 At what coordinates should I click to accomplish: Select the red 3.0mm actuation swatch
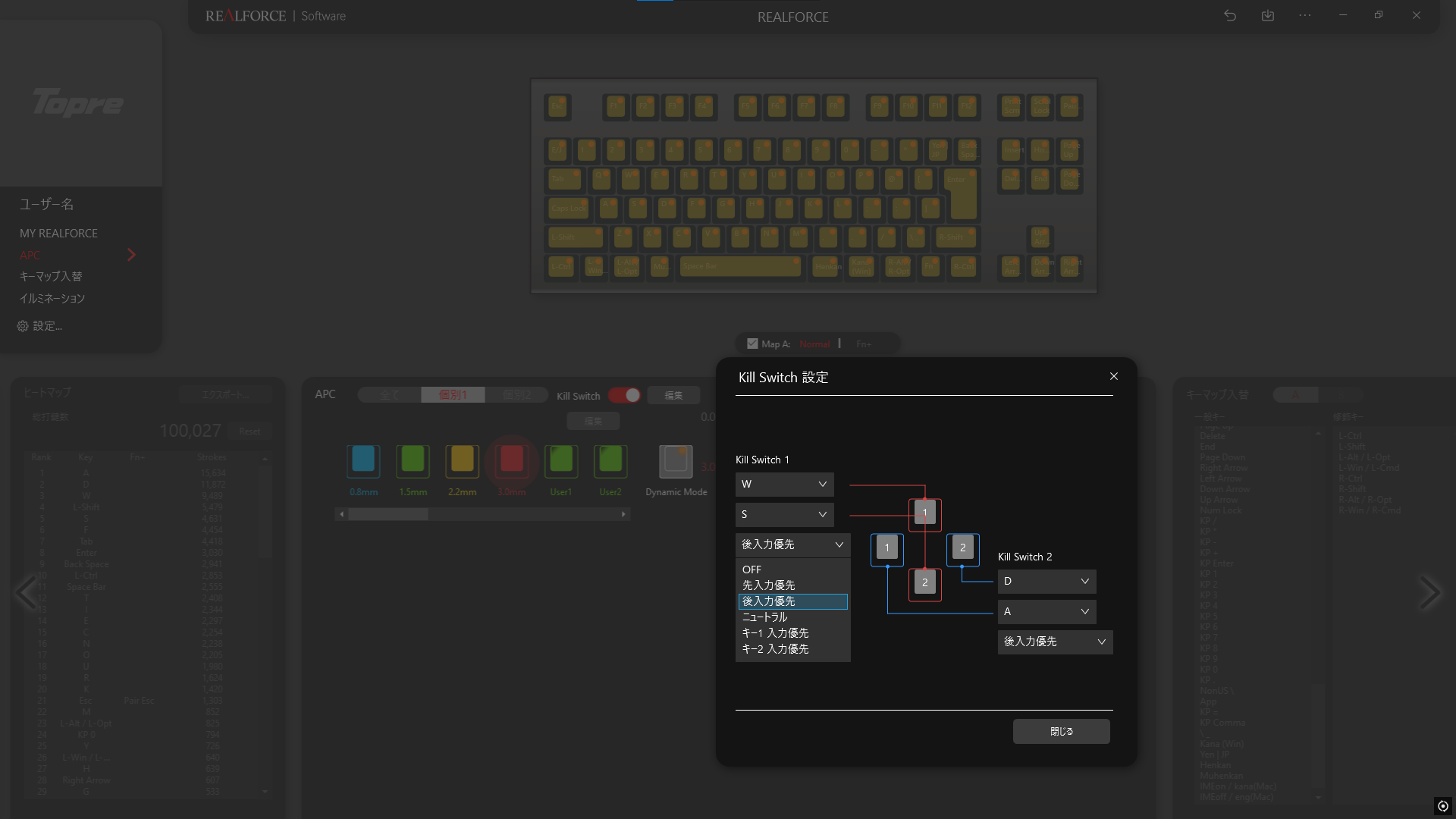(x=512, y=460)
